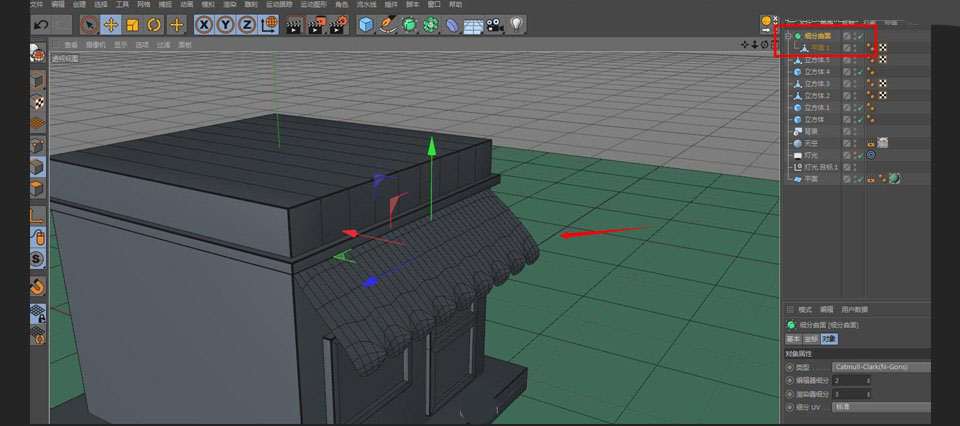Image resolution: width=960 pixels, height=426 pixels.
Task: Toggle the X axis lock
Action: 204,24
